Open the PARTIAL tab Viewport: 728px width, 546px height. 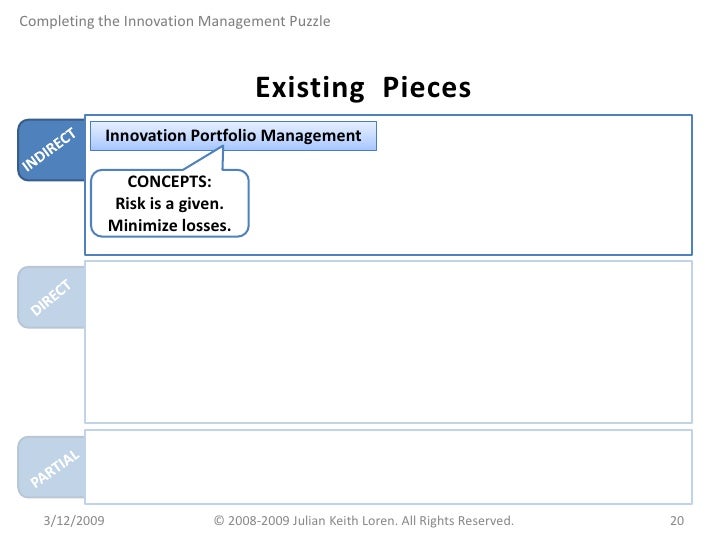point(52,468)
